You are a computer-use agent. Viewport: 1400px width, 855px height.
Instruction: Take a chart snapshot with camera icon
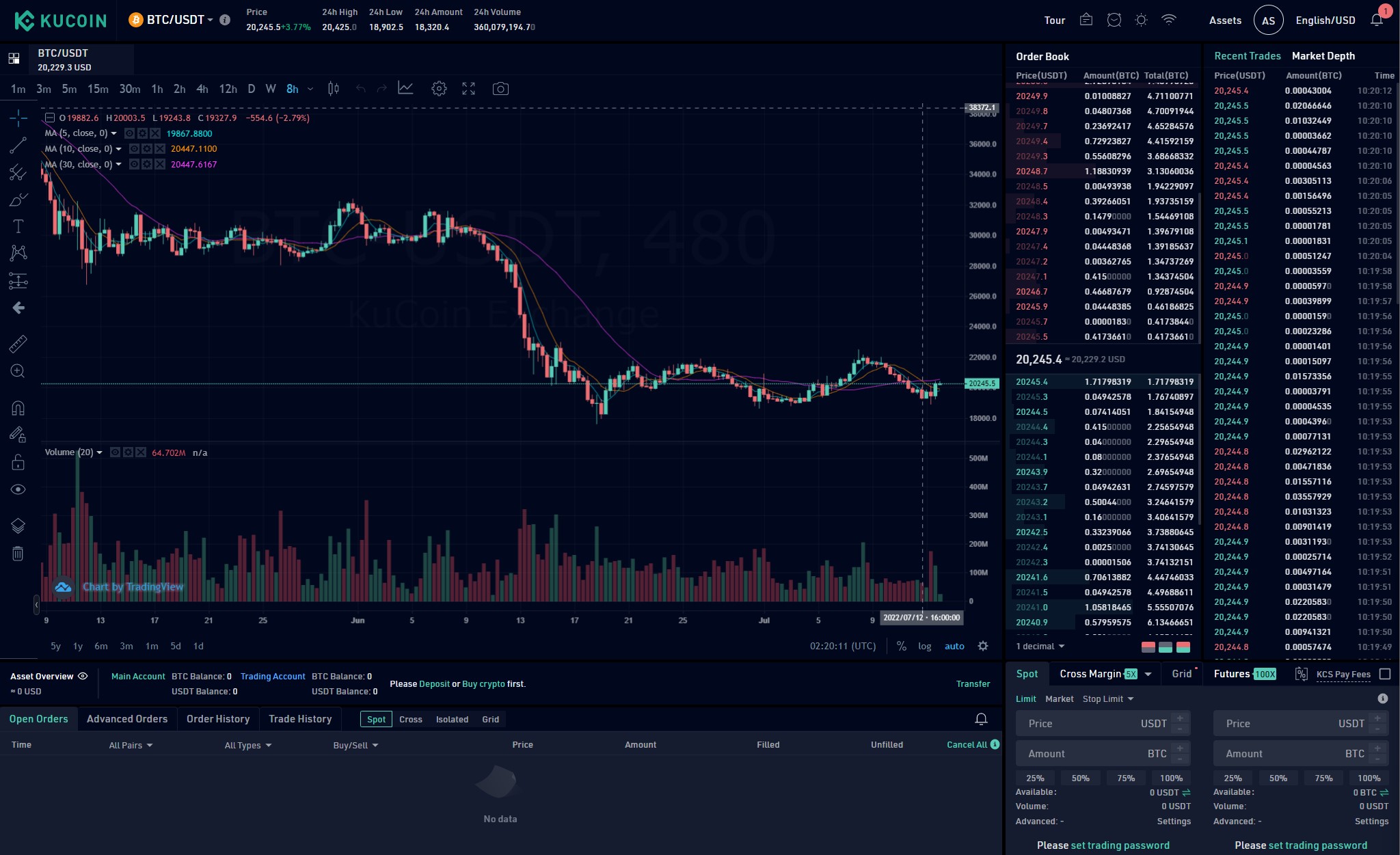click(500, 89)
